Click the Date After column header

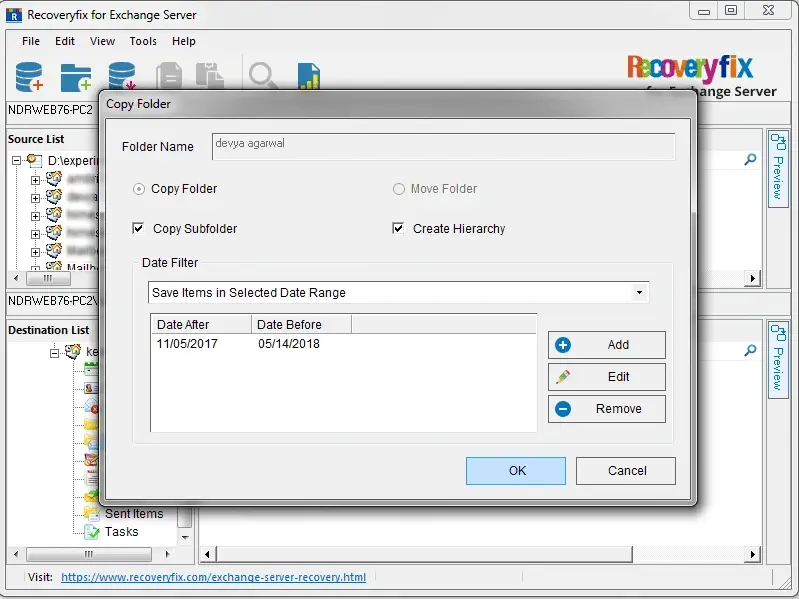point(201,324)
